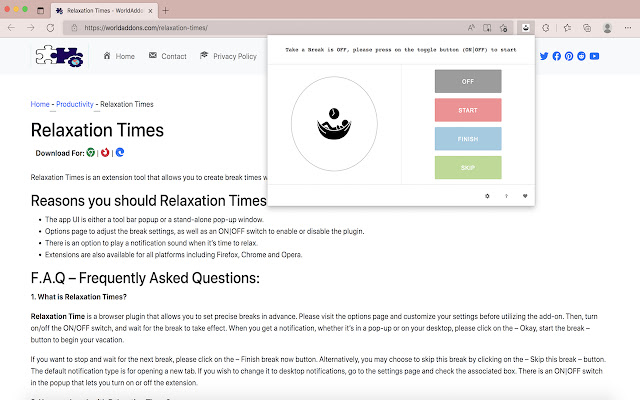Click the browser address bar URL
This screenshot has width=640, height=400.
click(x=146, y=28)
